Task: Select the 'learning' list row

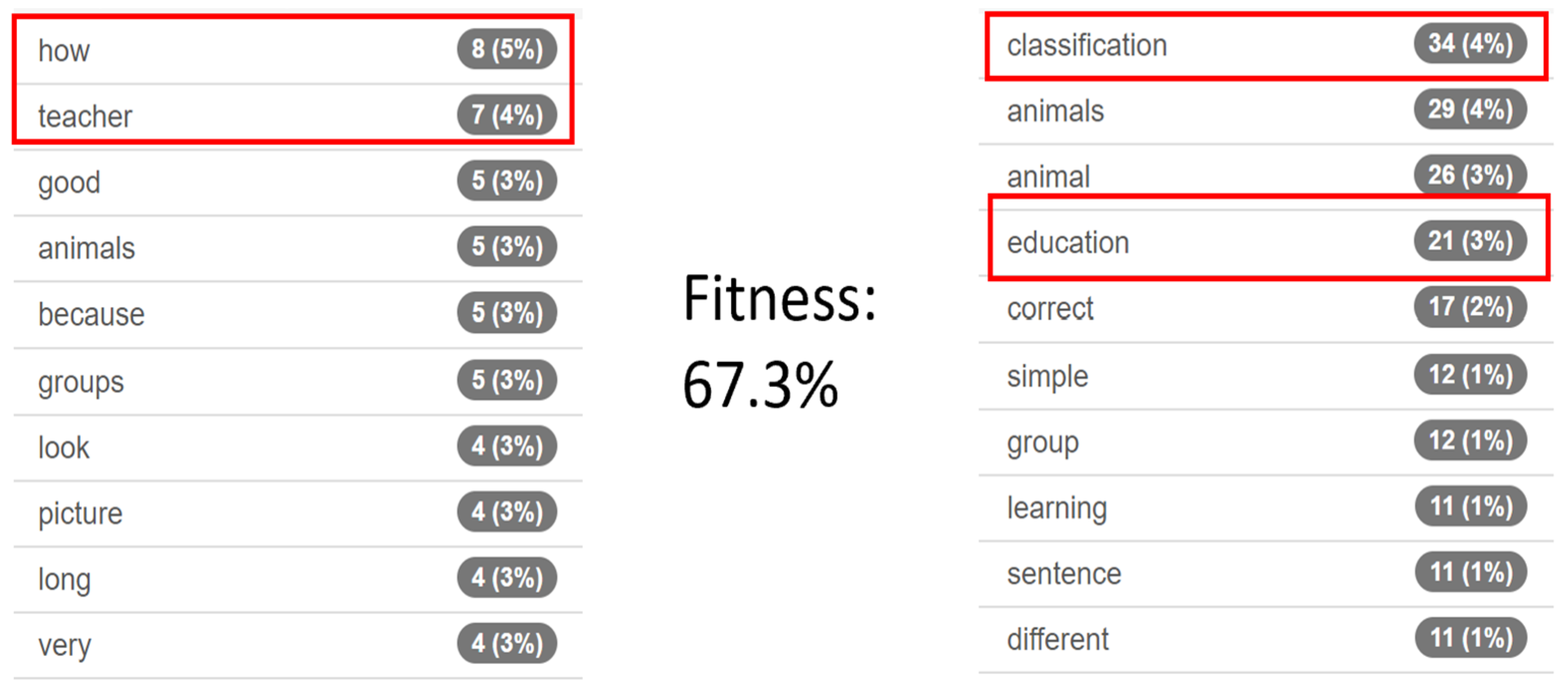Action: (1057, 508)
